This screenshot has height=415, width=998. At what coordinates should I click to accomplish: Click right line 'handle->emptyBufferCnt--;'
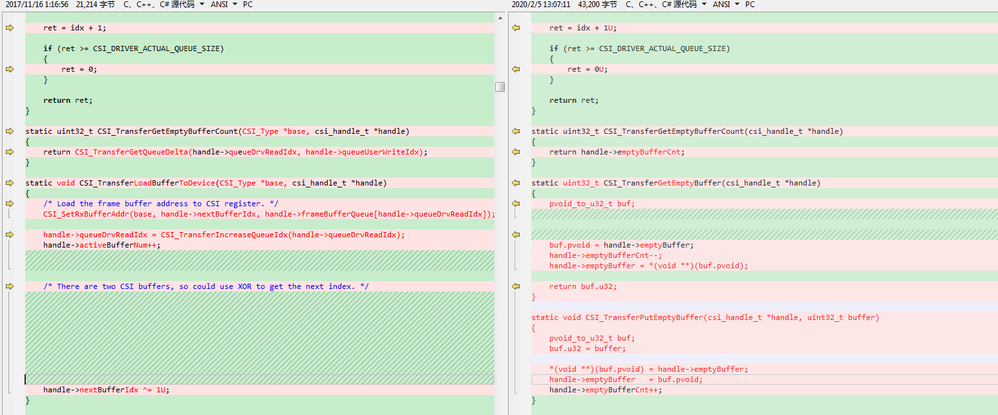point(606,255)
